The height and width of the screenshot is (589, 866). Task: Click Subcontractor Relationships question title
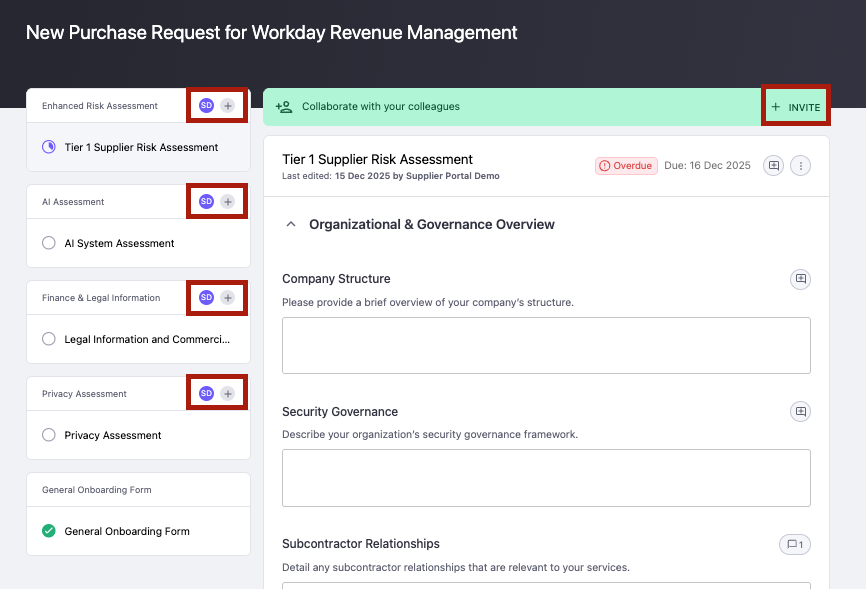pos(361,544)
